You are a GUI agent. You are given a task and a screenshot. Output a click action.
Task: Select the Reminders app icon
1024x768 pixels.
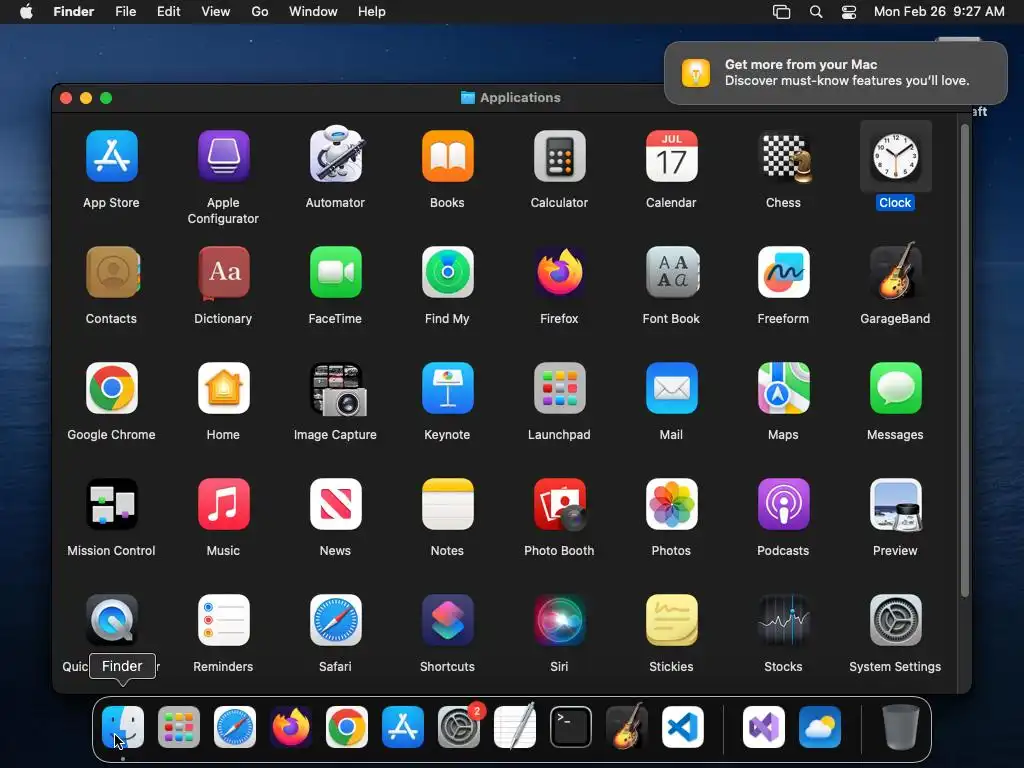click(x=223, y=620)
